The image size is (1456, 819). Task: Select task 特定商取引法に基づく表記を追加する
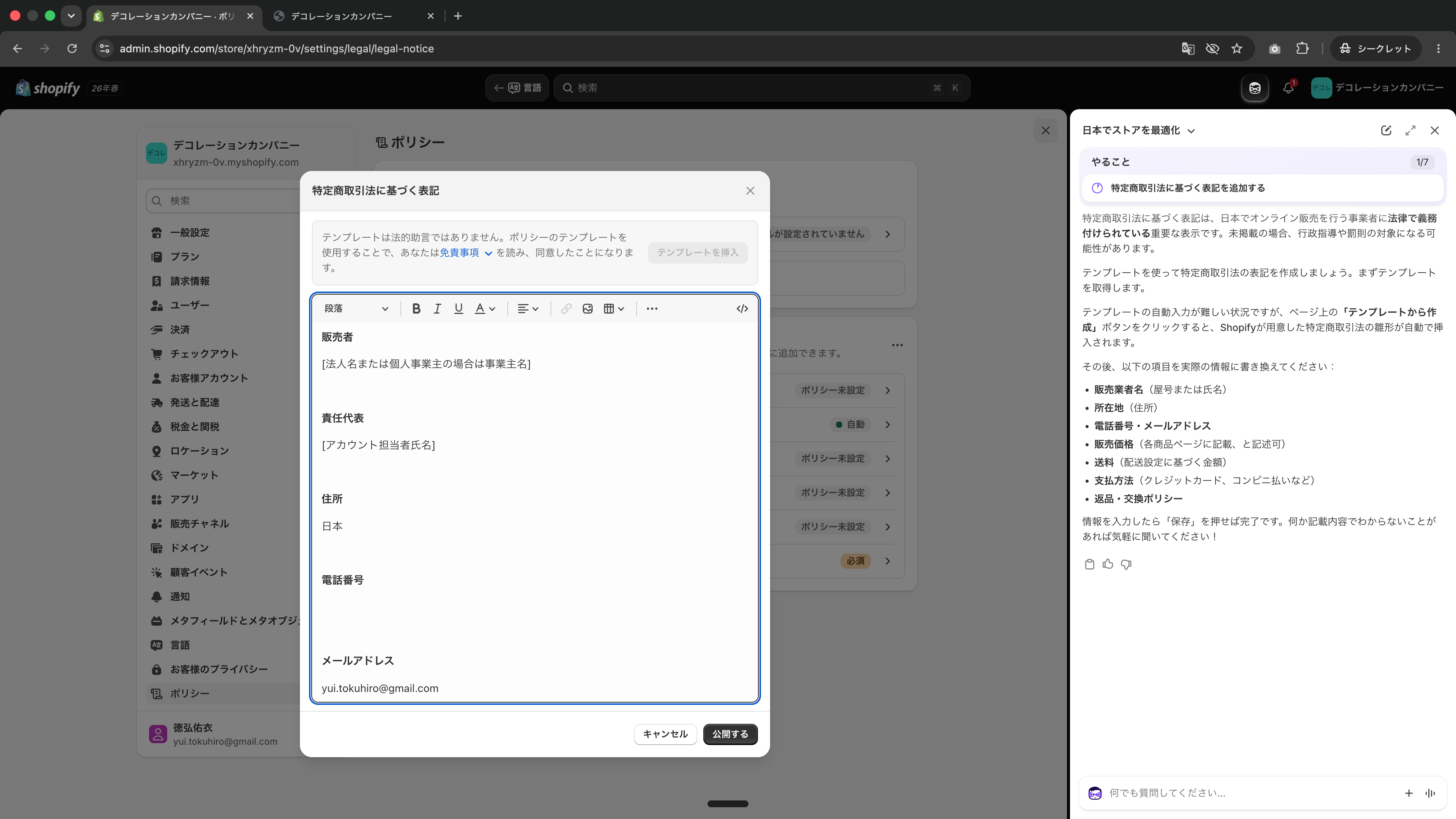point(1263,188)
